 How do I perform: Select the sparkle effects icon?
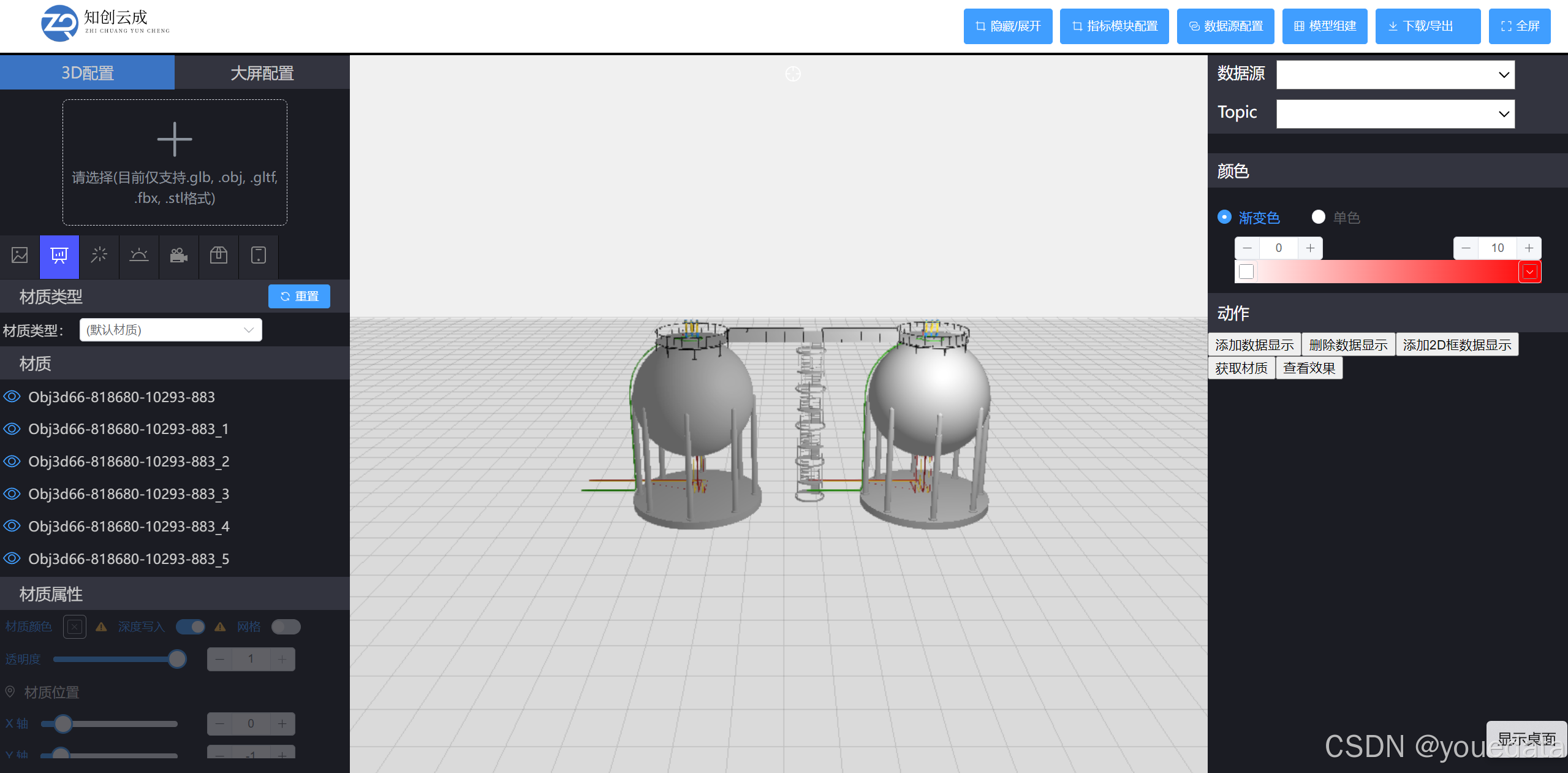pos(99,257)
